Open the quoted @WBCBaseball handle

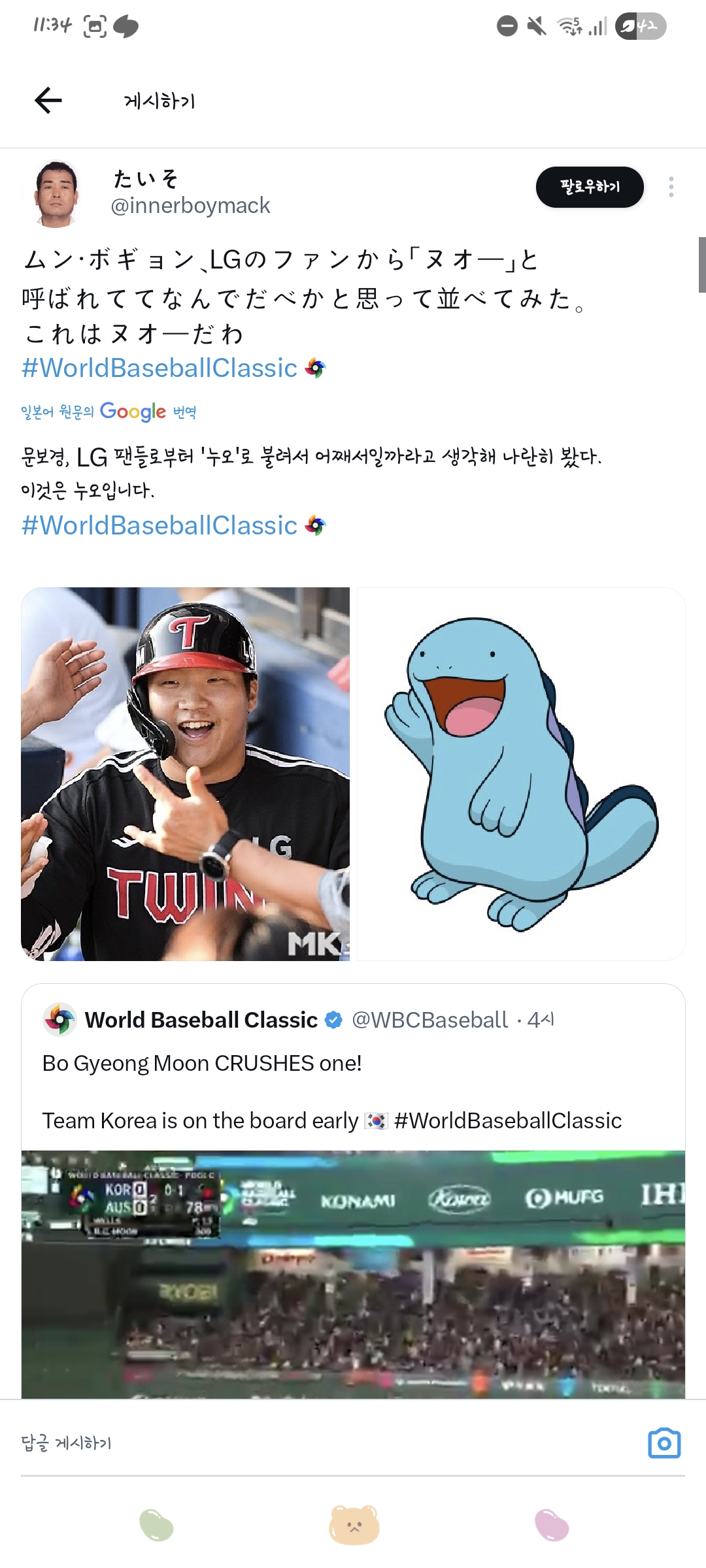pyautogui.click(x=429, y=1020)
